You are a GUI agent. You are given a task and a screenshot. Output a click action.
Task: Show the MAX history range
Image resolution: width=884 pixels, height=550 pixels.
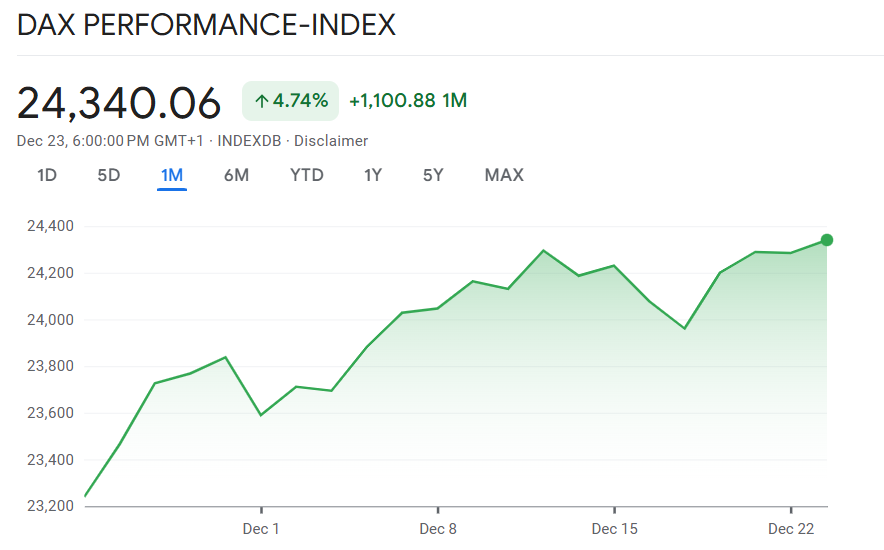pos(504,175)
